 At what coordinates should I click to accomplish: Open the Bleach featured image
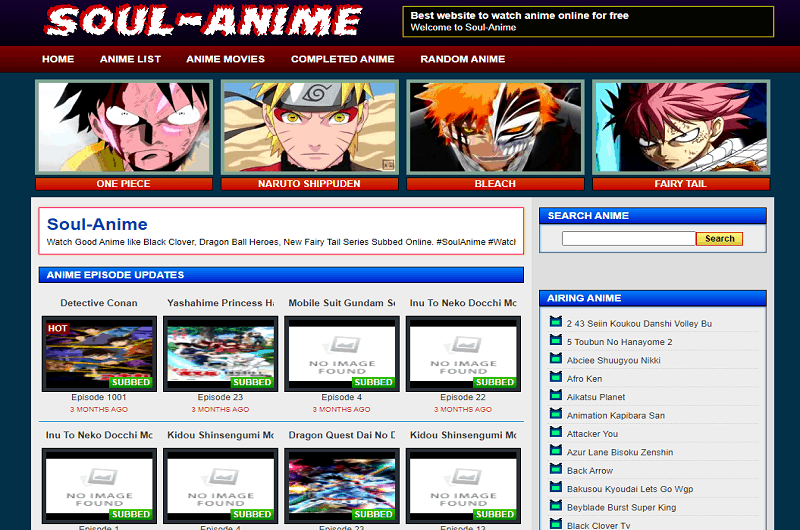click(494, 127)
